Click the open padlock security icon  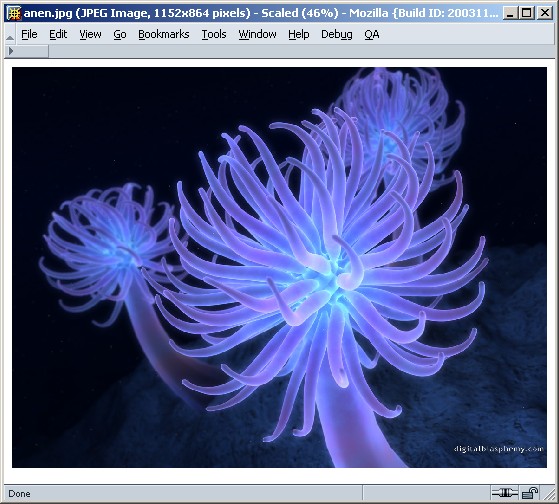tap(530, 493)
